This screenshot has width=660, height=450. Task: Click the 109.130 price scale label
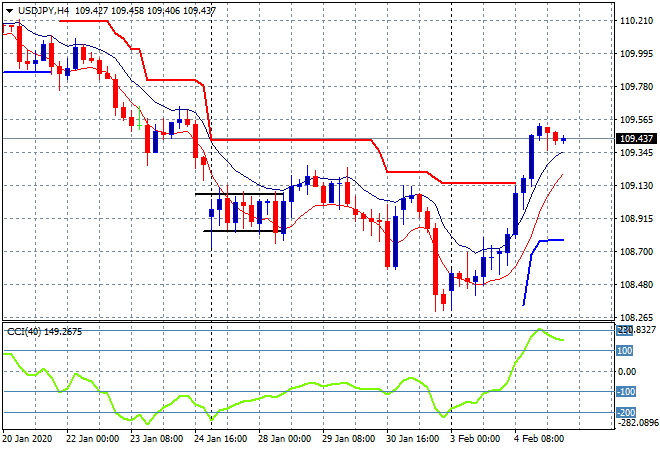(636, 186)
